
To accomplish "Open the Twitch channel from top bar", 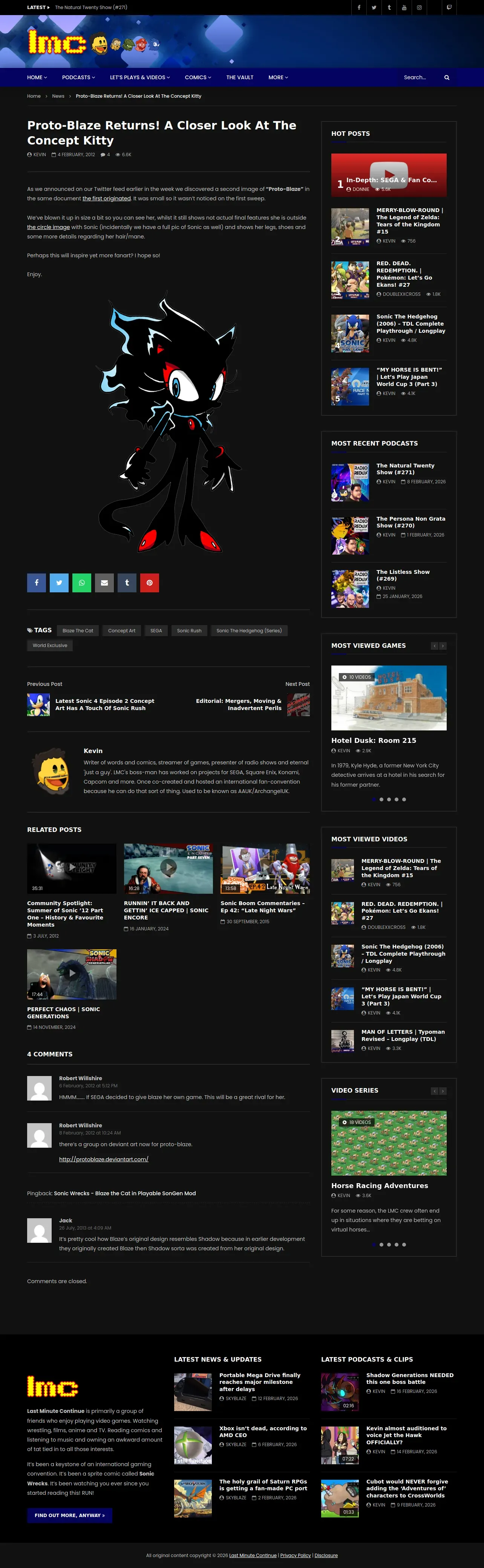I will click(x=449, y=7).
